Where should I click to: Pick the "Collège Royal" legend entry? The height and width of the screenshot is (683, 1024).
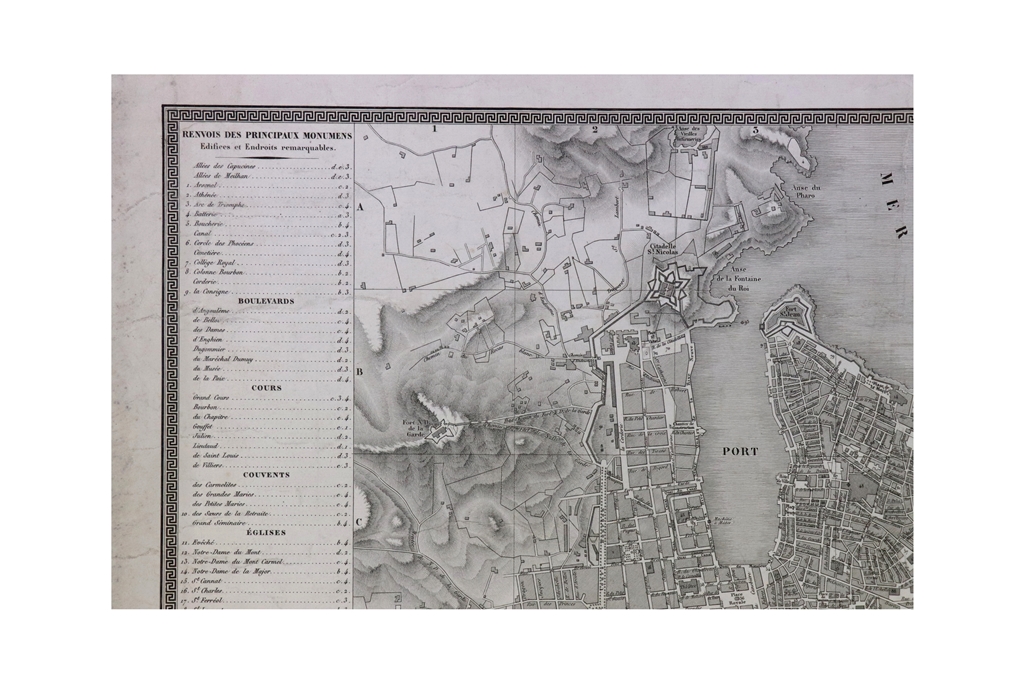click(267, 262)
